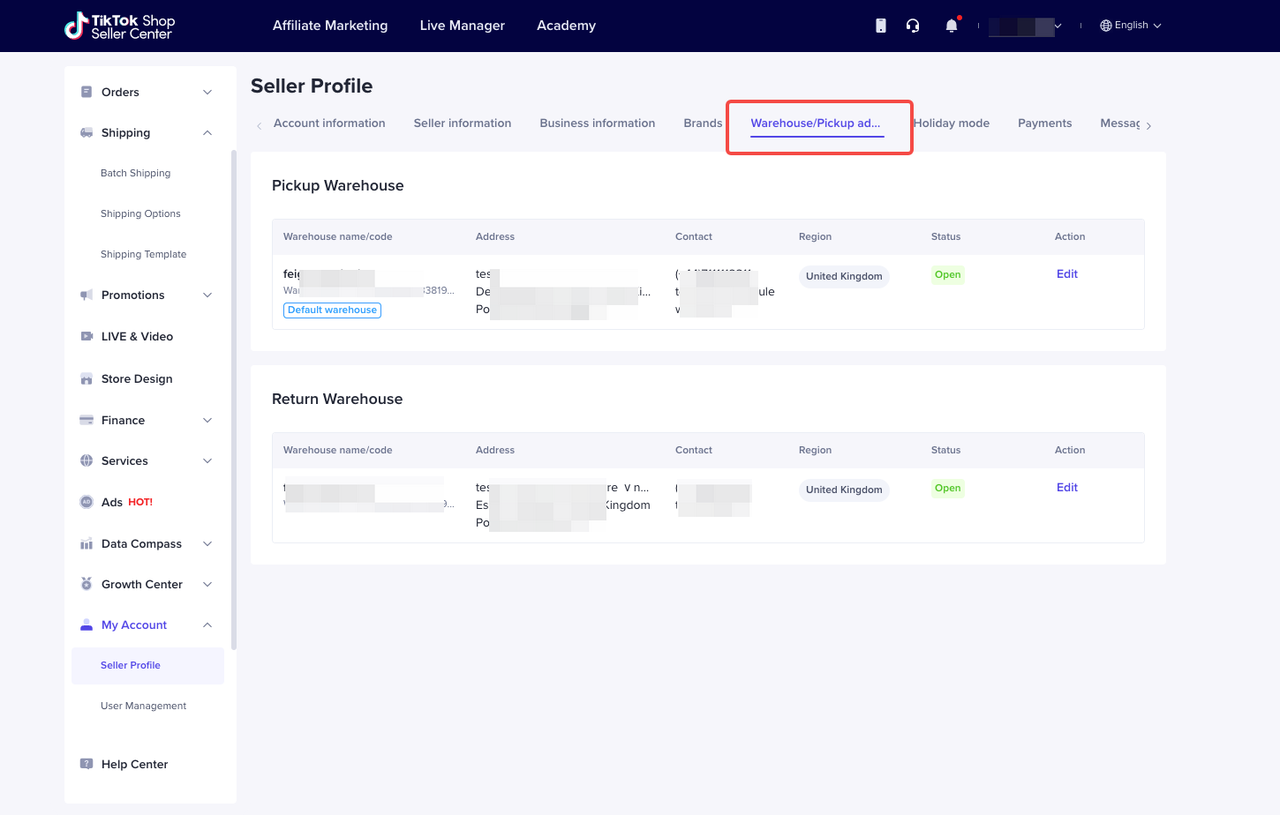1280x815 pixels.
Task: Open the Academy menu
Action: [x=566, y=26]
